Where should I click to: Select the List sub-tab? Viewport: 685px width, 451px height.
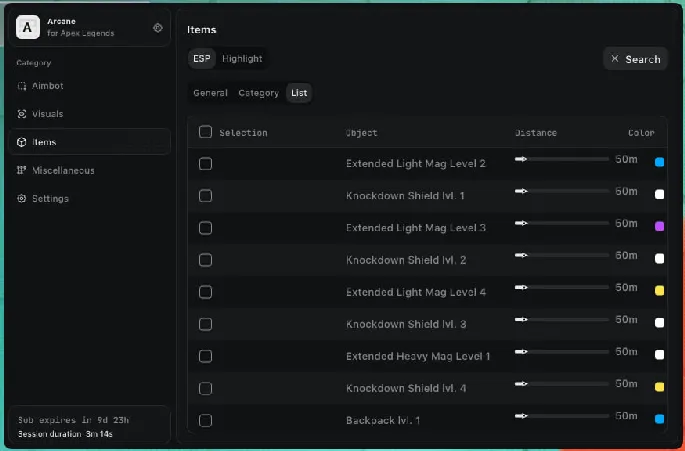299,93
